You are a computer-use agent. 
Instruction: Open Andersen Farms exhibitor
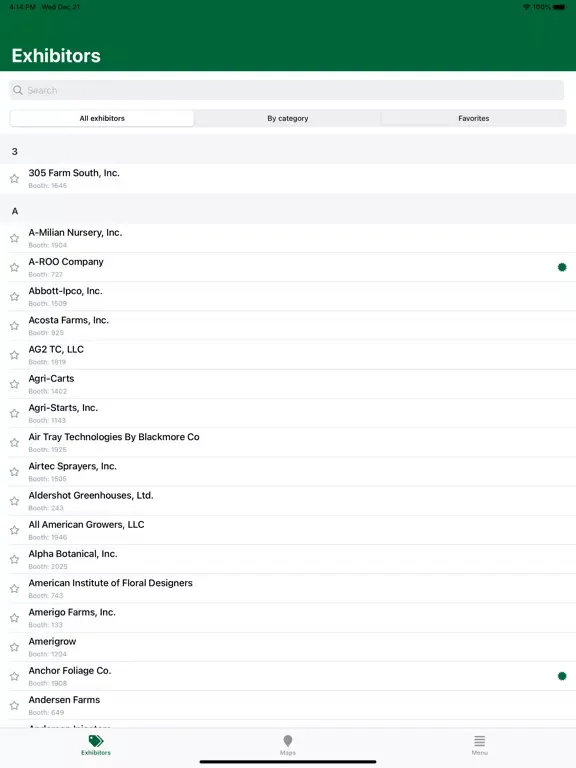[288, 705]
